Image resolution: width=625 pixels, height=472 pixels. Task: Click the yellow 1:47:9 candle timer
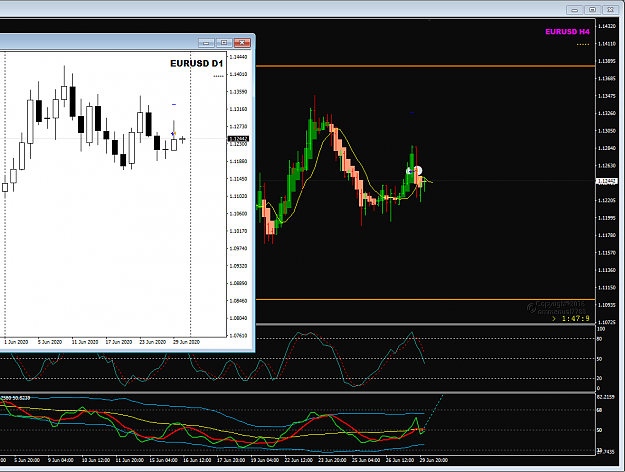[576, 319]
